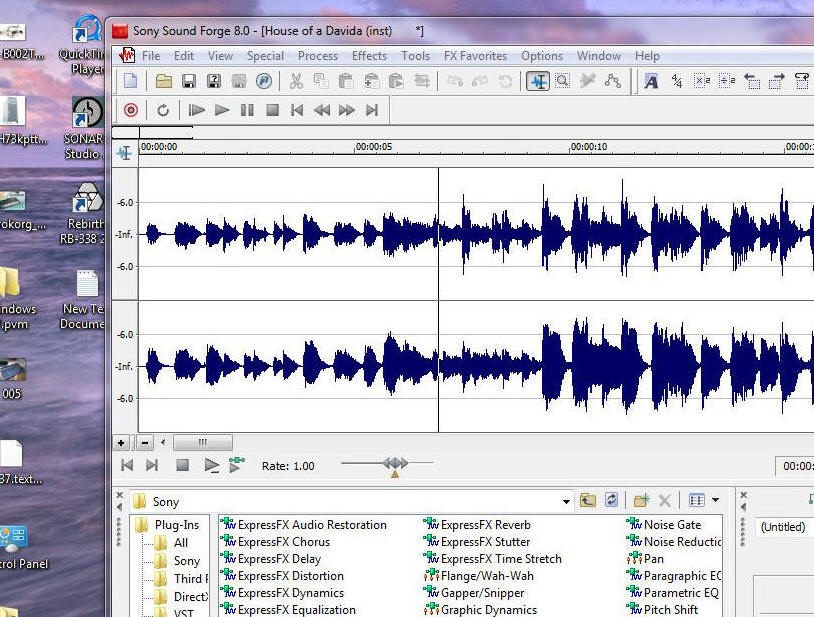
Task: Open the Effects menu
Action: [x=369, y=56]
